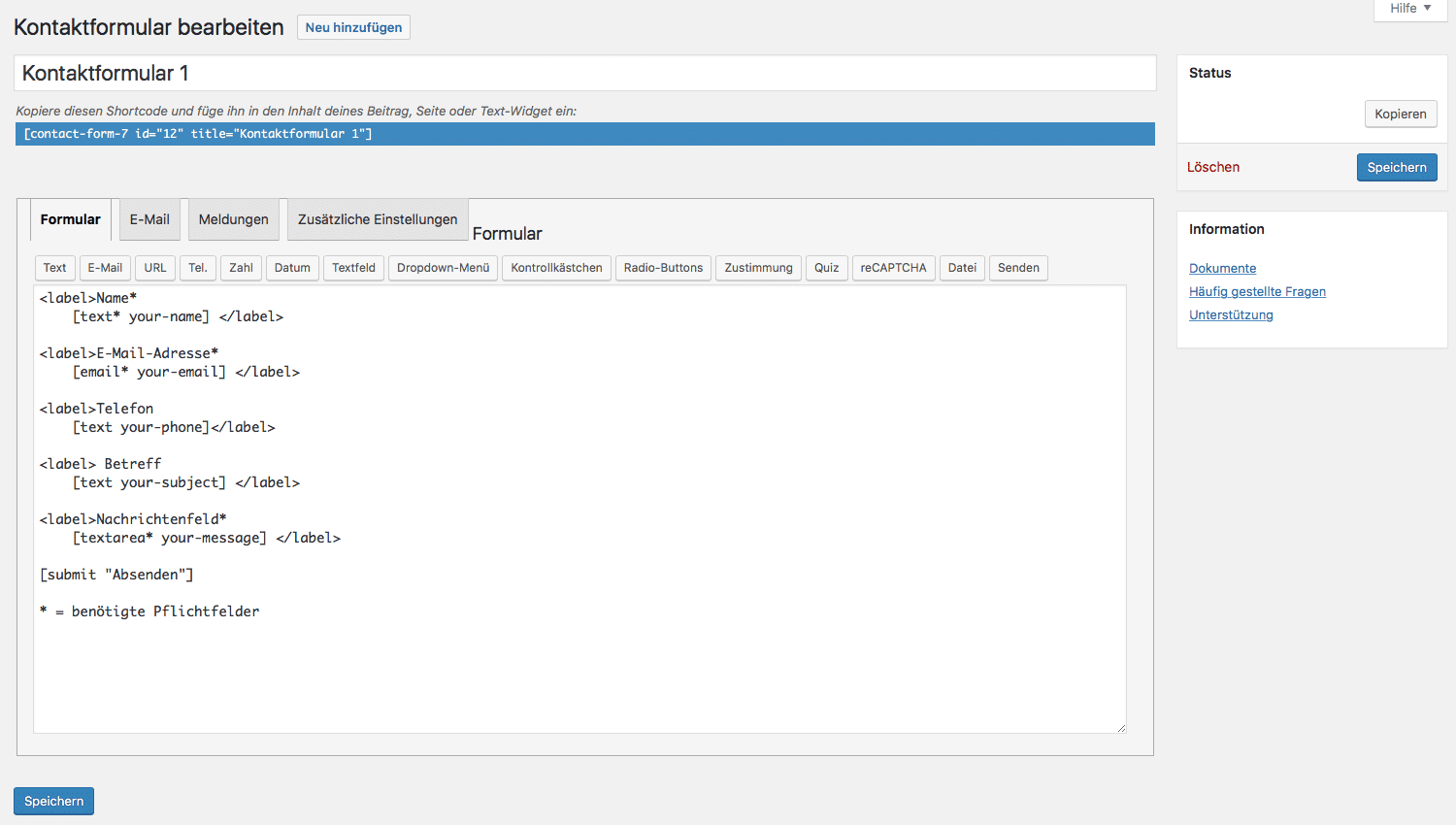Insert a Senden button tag
This screenshot has height=825, width=1456.
point(1018,268)
